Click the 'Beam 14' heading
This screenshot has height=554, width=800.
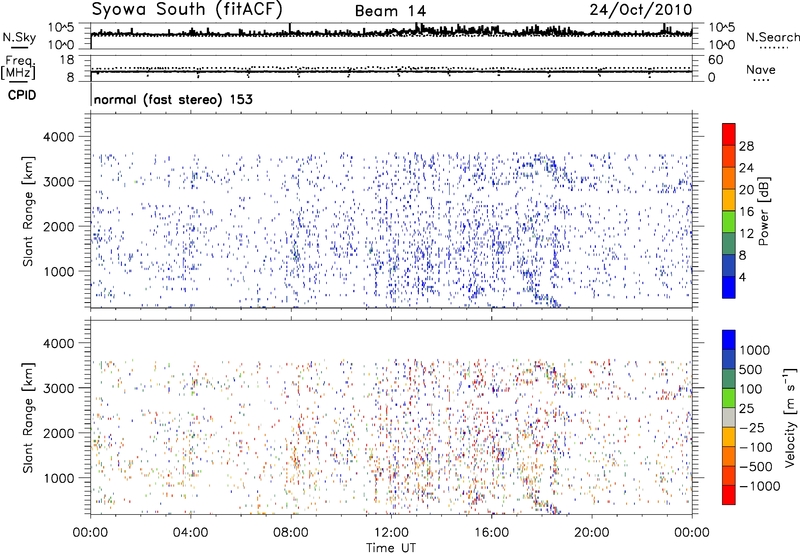click(390, 11)
